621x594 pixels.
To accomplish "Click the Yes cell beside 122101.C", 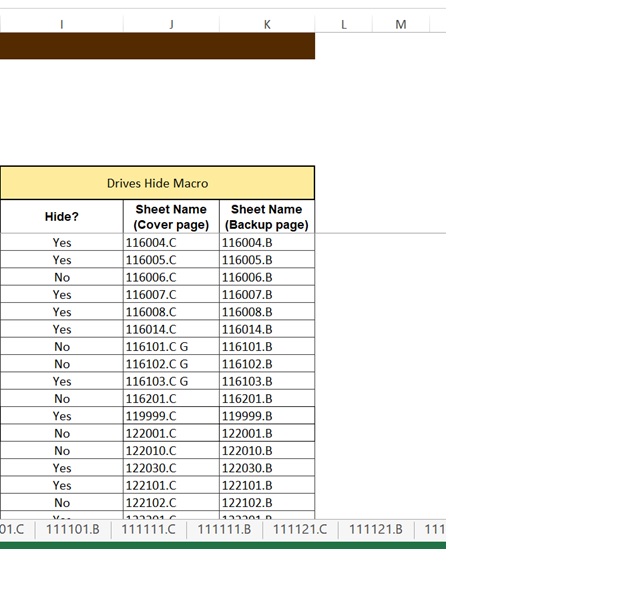I will point(61,485).
